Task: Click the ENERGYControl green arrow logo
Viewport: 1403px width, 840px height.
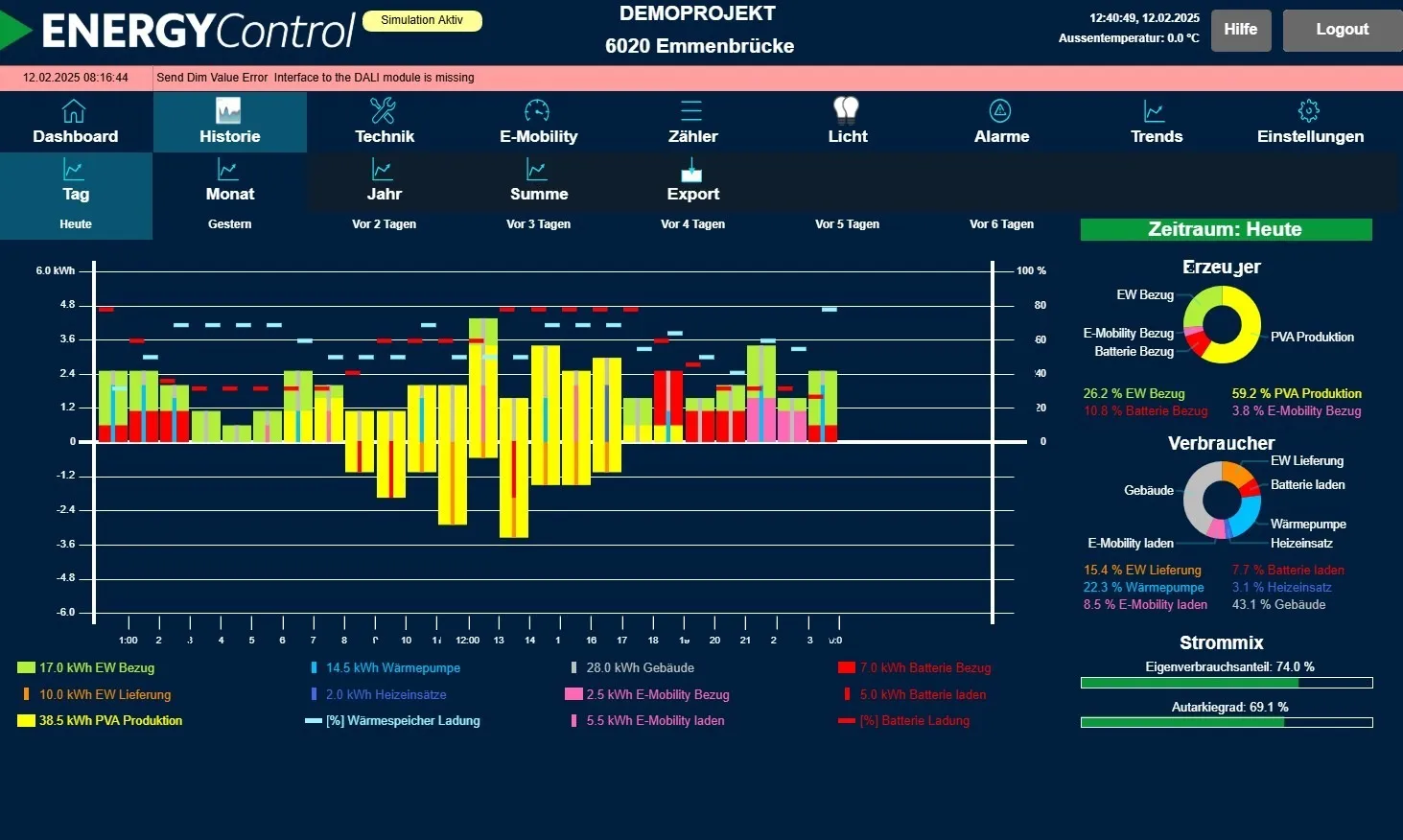Action: click(15, 31)
